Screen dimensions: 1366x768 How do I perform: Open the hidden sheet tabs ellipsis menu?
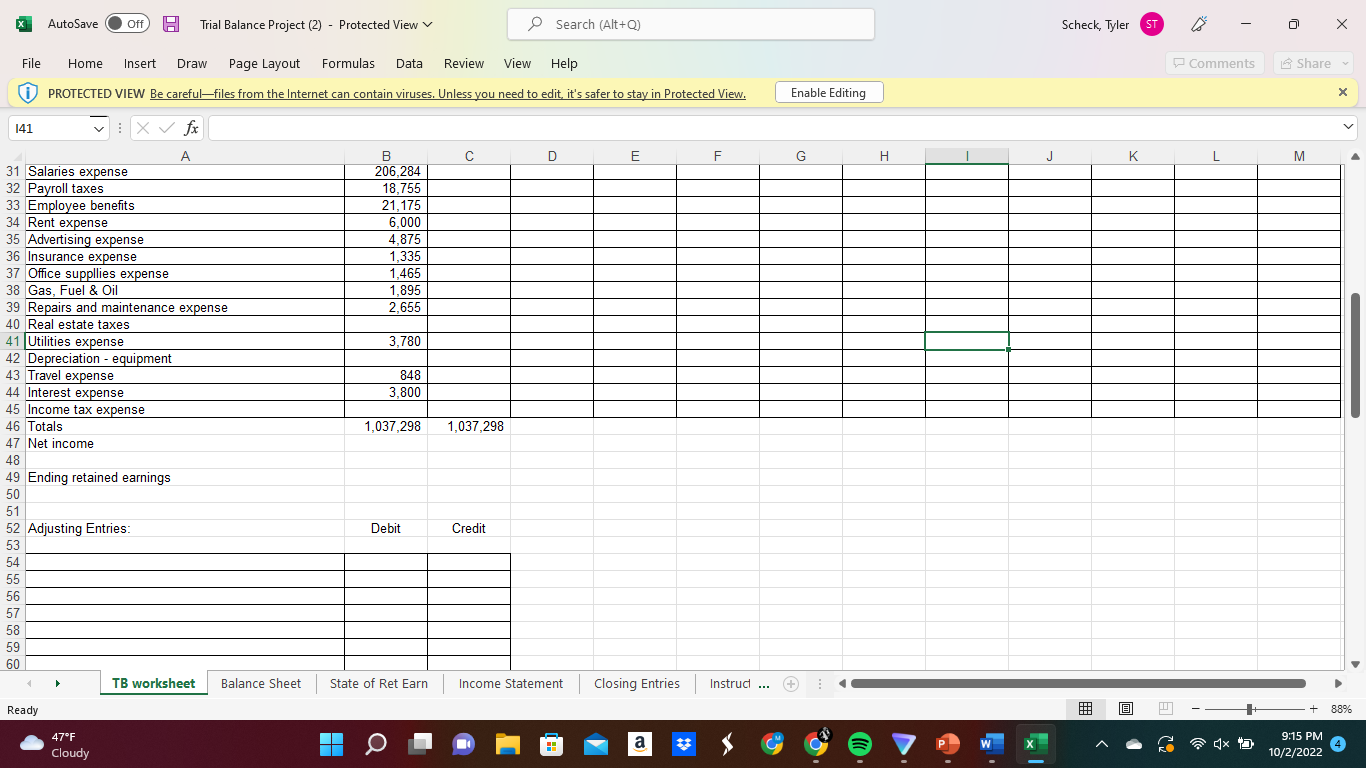[x=763, y=684]
